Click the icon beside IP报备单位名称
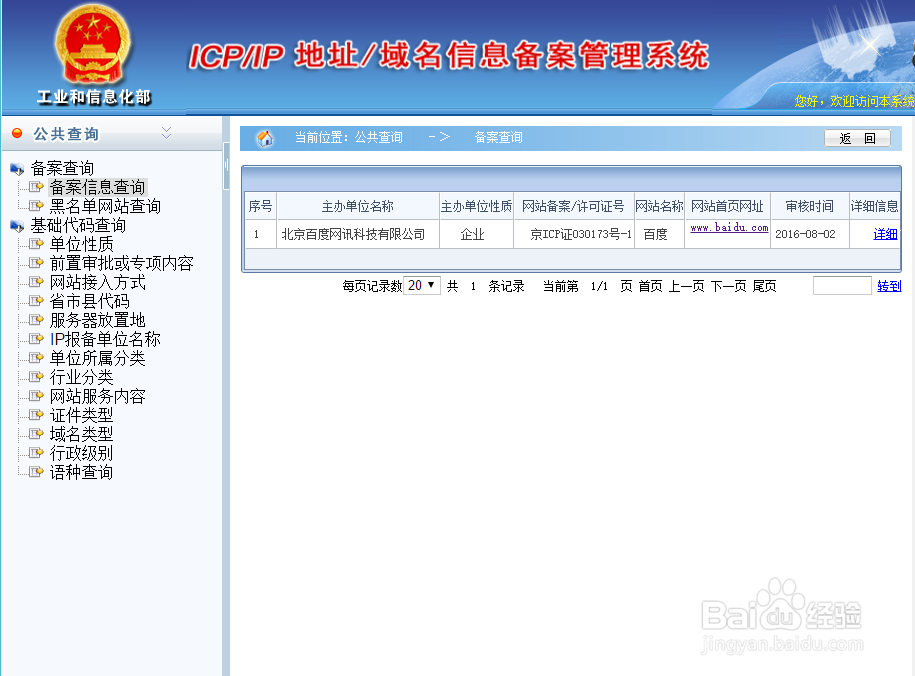The width and height of the screenshot is (915, 676). pyautogui.click(x=36, y=339)
